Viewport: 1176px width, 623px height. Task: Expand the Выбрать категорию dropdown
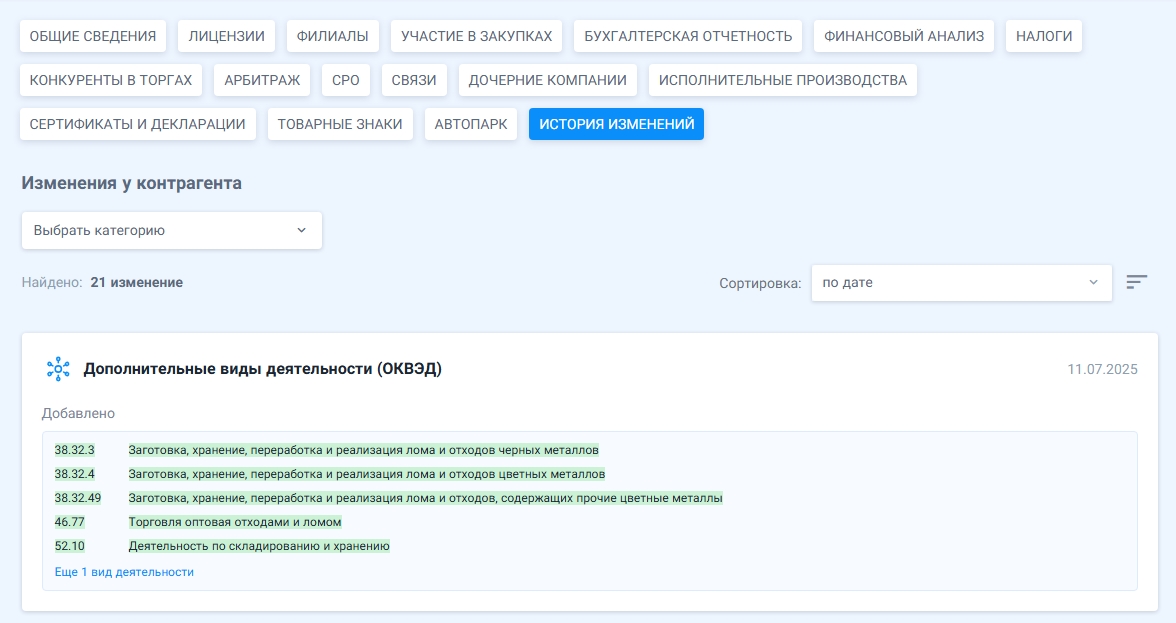pyautogui.click(x=172, y=230)
